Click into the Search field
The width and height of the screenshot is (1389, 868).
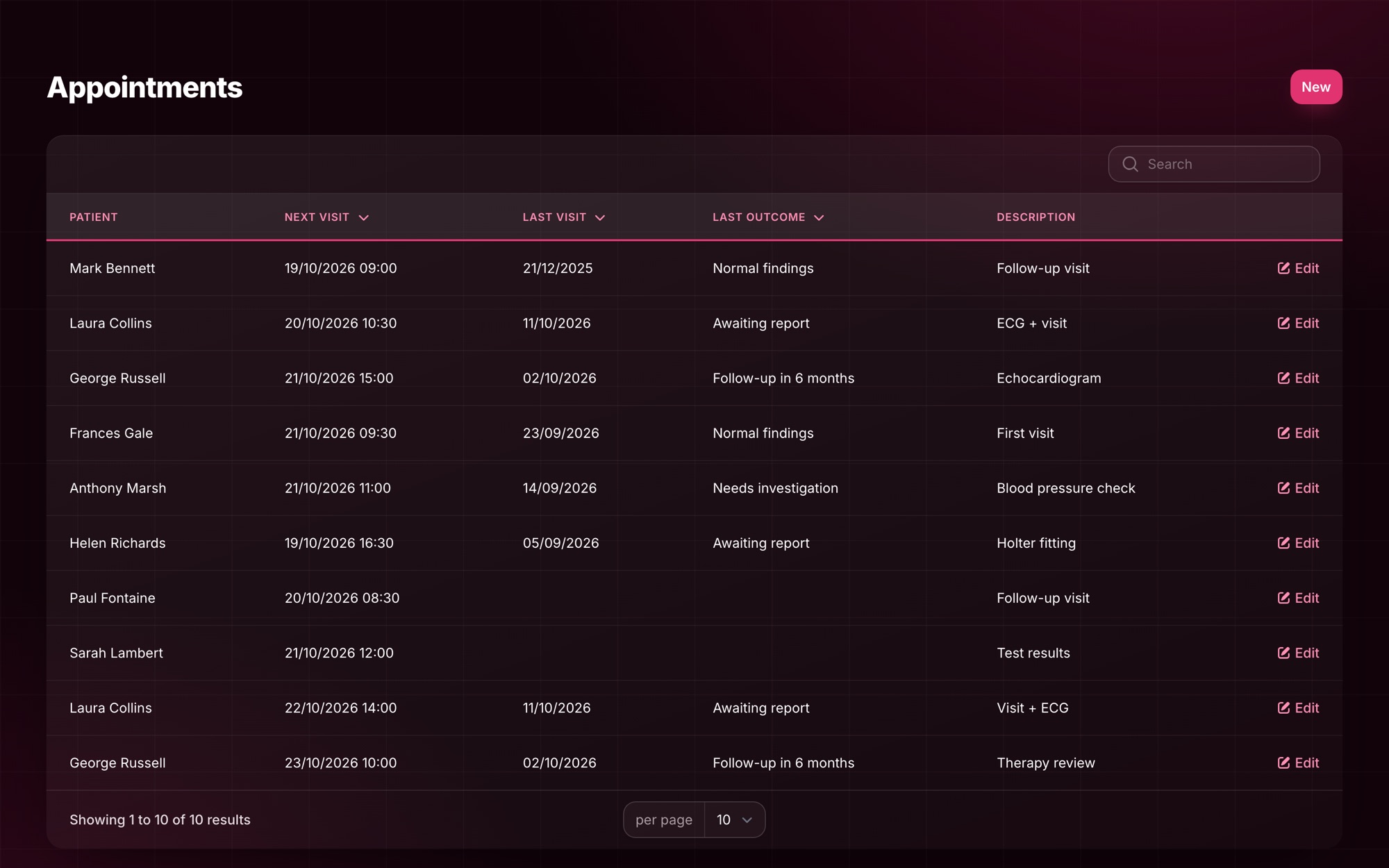tap(1214, 164)
